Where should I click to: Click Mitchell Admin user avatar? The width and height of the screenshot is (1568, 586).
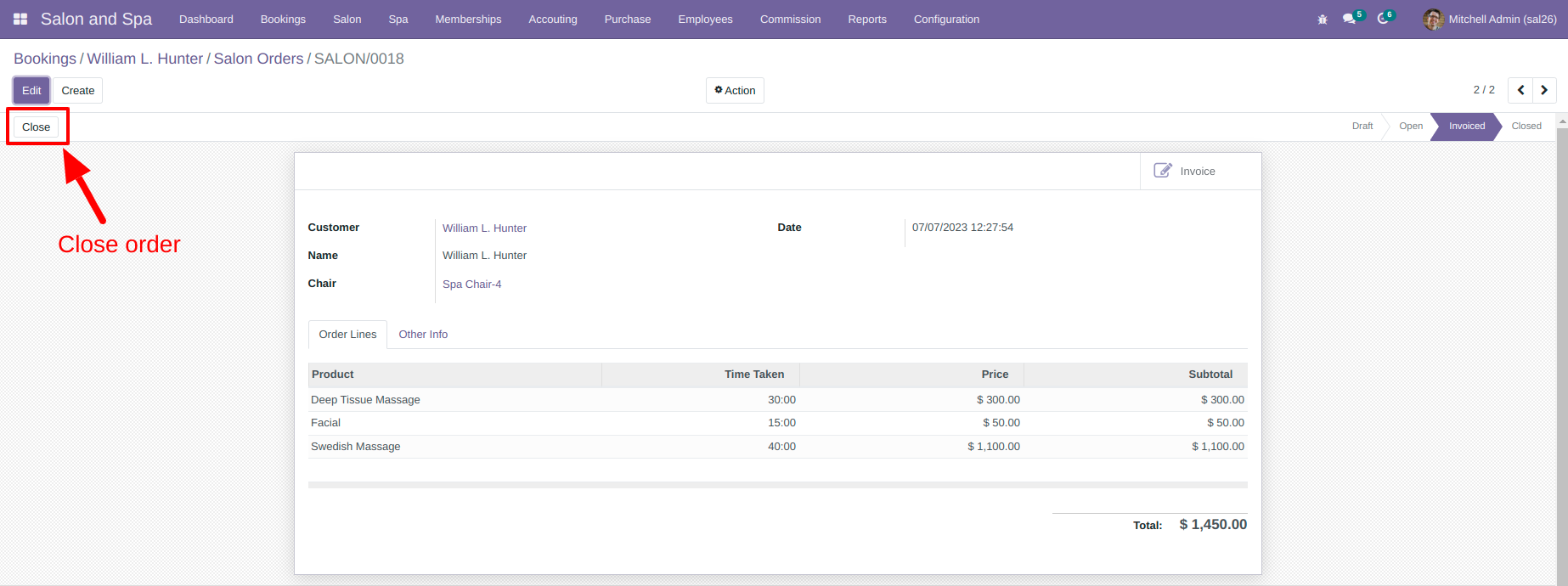[1433, 19]
